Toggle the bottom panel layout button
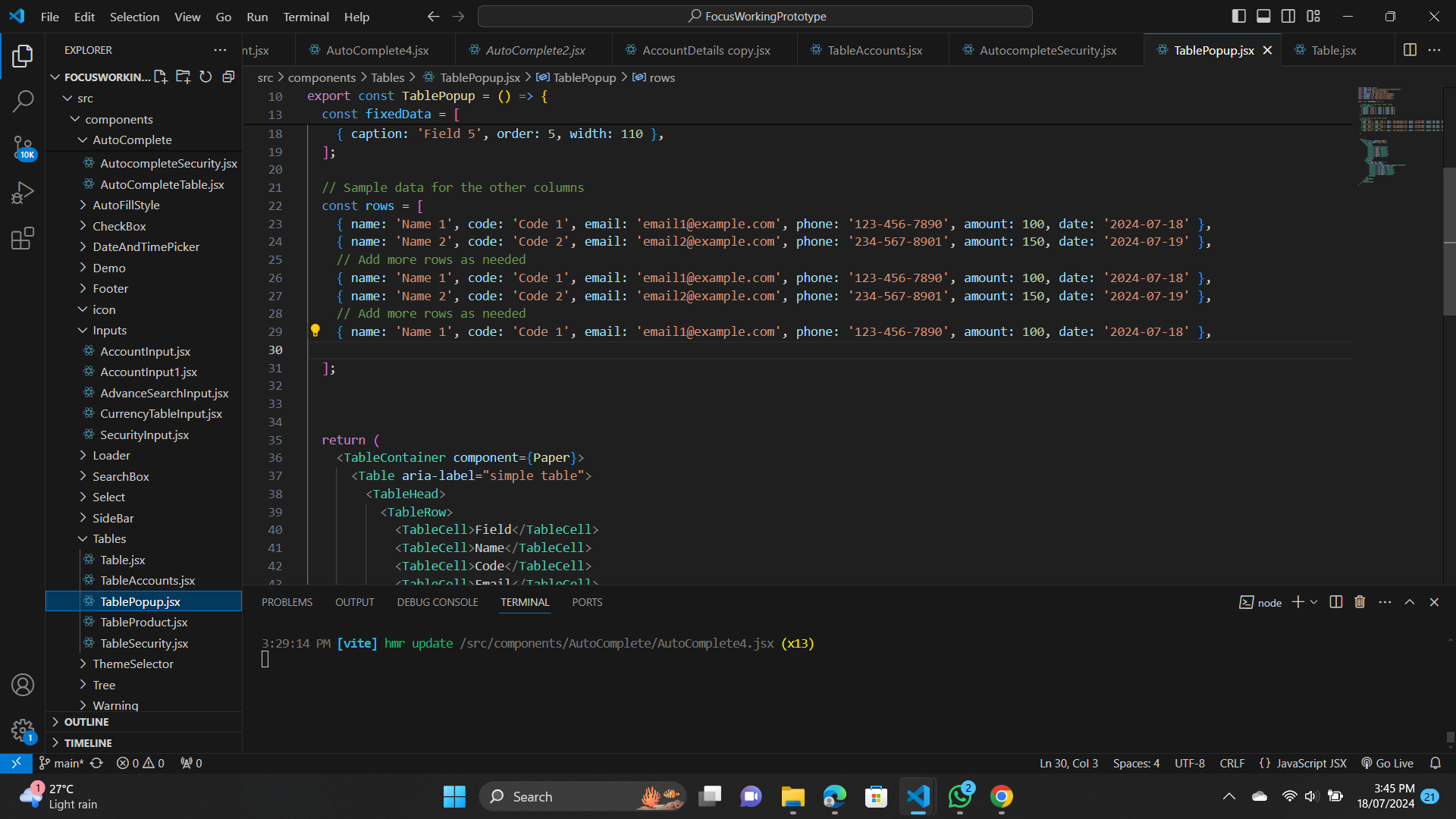The image size is (1456, 819). pos(1263,16)
